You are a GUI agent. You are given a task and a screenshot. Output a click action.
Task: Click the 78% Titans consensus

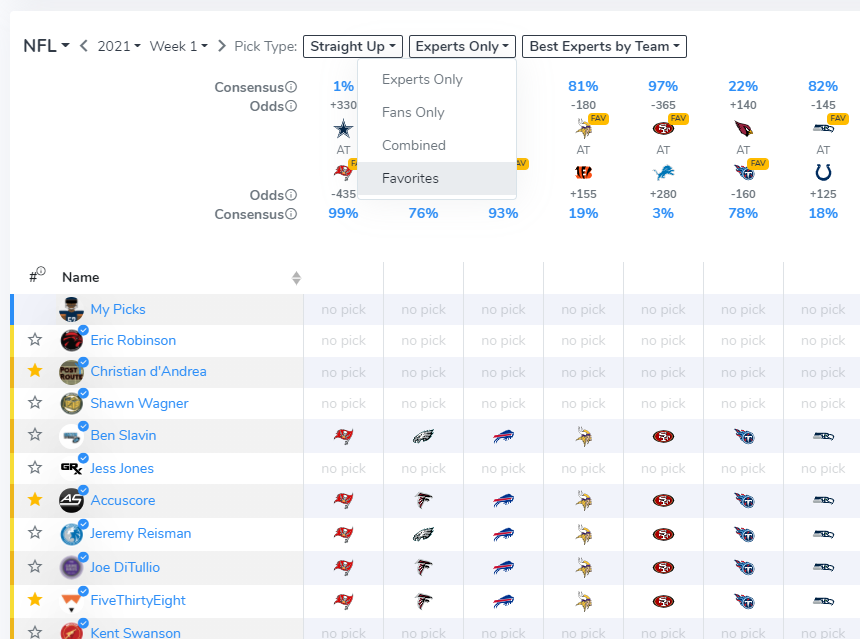[743, 213]
